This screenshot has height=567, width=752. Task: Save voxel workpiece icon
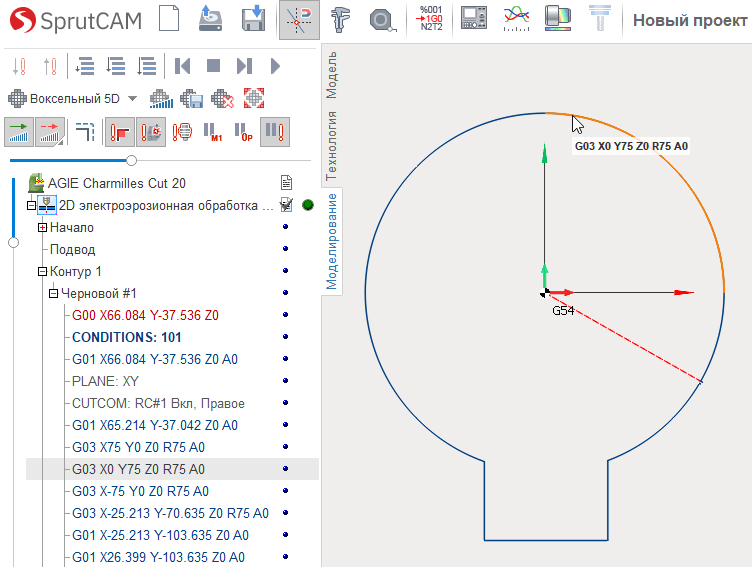tap(192, 99)
